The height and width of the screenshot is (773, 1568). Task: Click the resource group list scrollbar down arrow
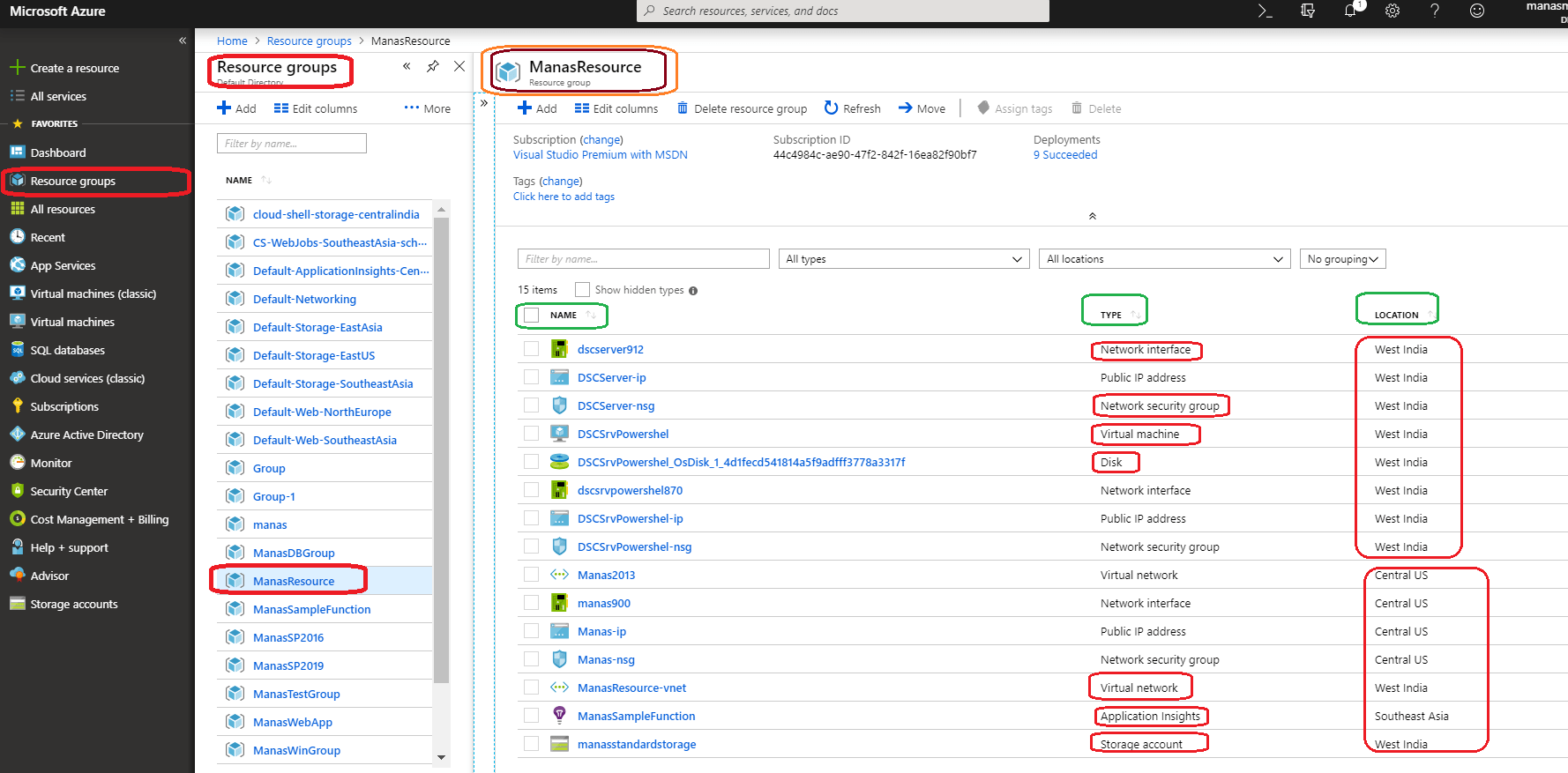[442, 757]
